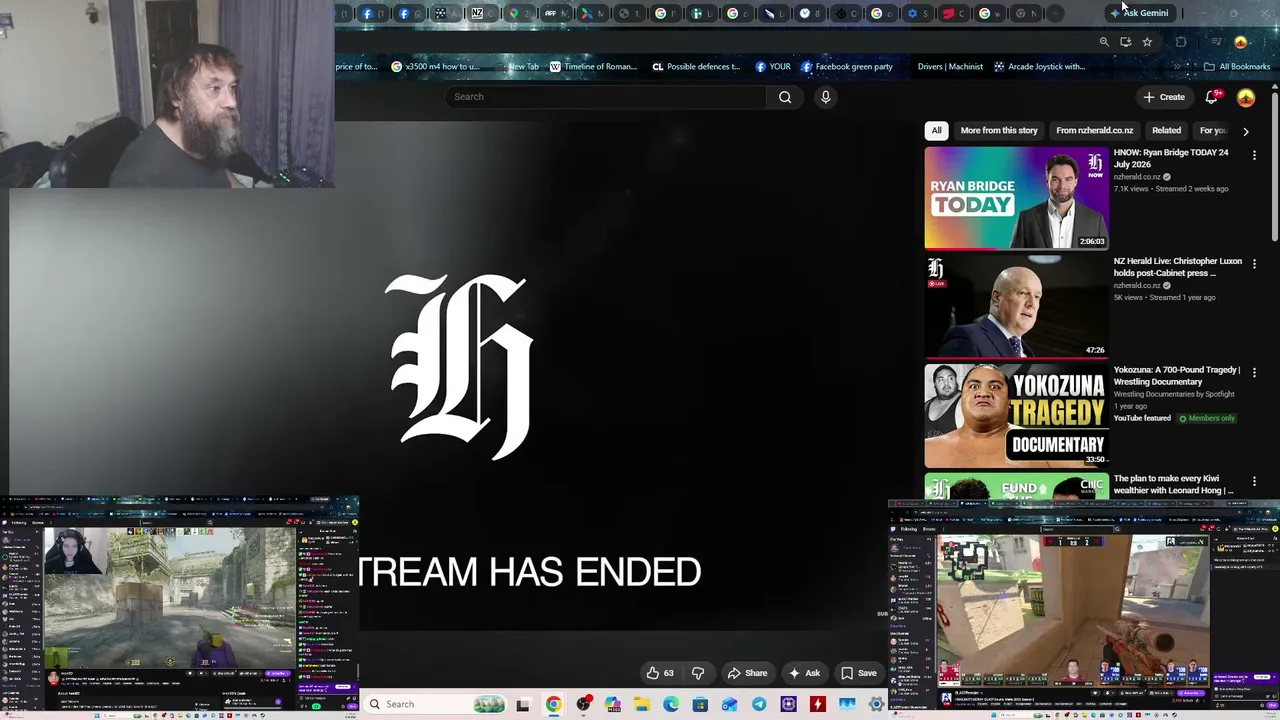Open Telegram from the taskbar
This screenshot has width=1280, height=720.
pos(759,704)
